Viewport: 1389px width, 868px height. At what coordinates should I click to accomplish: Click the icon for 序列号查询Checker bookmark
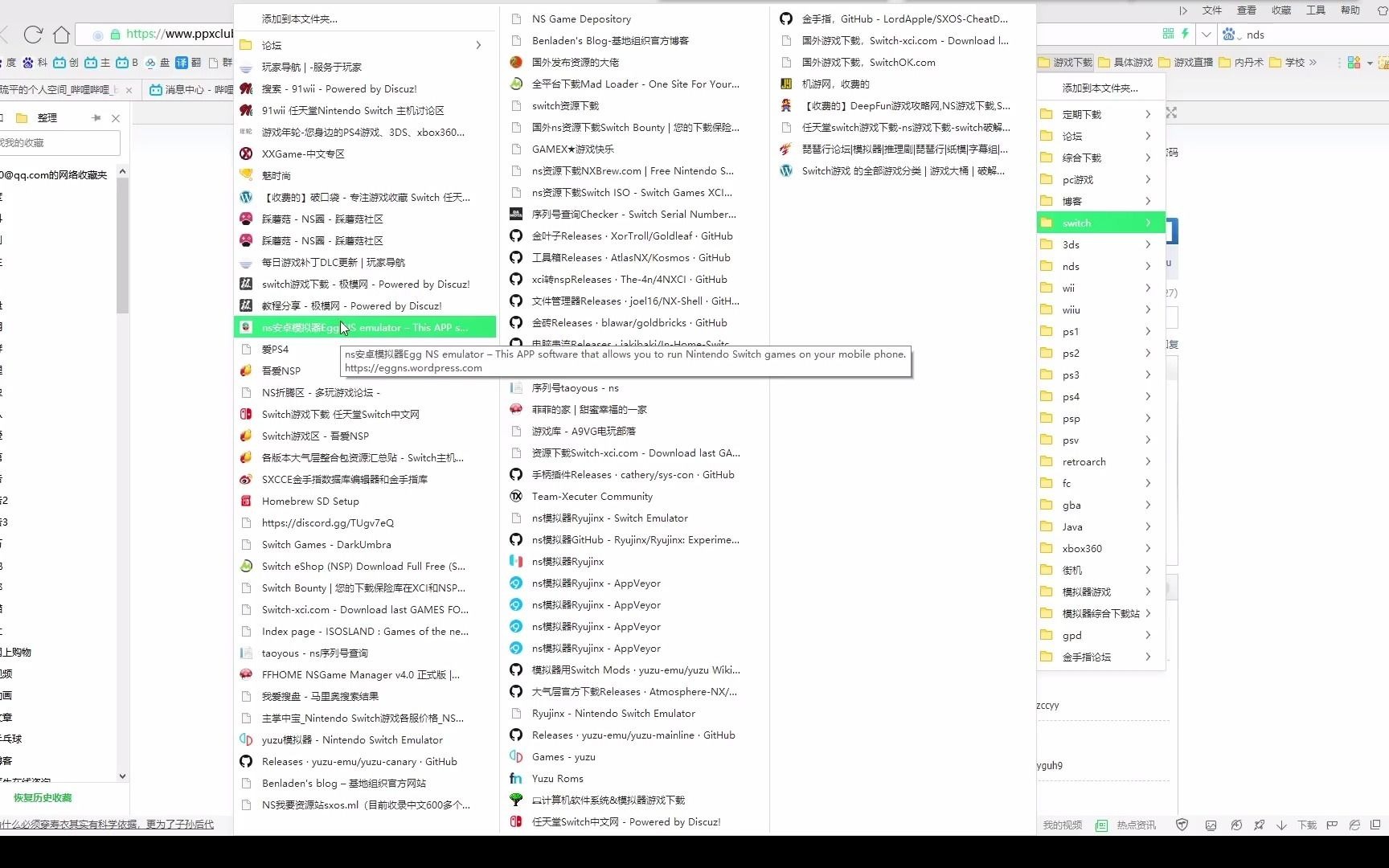pos(516,214)
